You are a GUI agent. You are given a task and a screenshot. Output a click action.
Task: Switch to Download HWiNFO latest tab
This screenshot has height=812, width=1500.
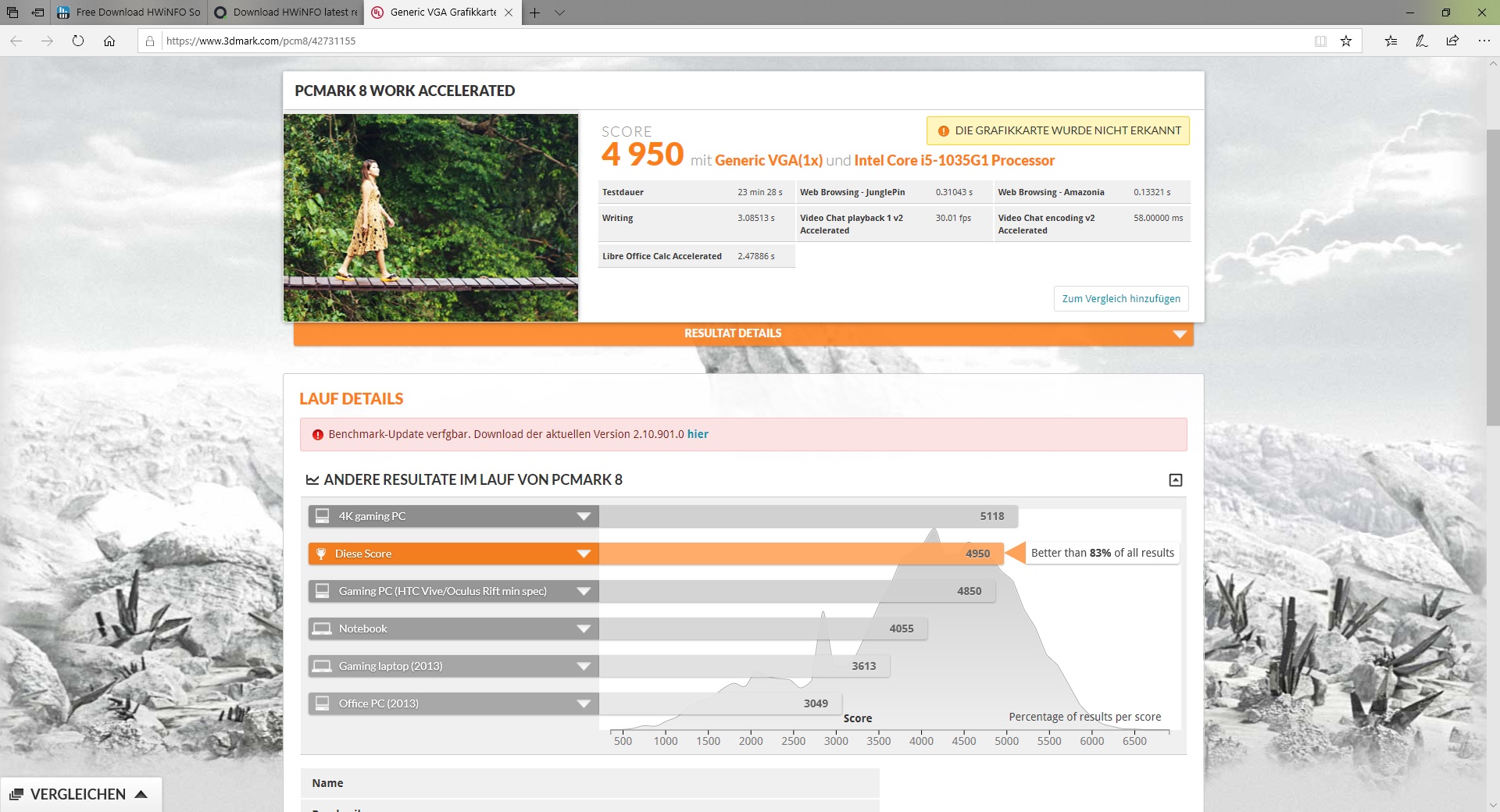pyautogui.click(x=286, y=12)
